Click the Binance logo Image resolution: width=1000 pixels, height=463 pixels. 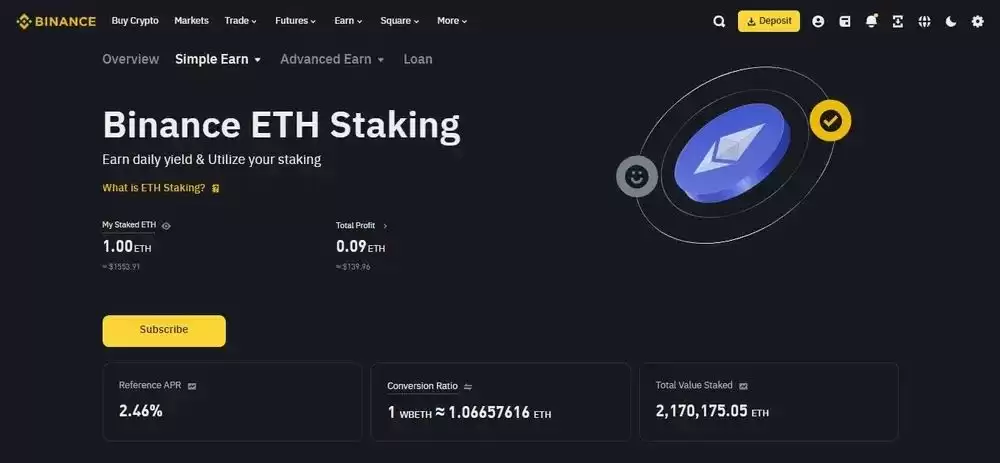(x=56, y=21)
